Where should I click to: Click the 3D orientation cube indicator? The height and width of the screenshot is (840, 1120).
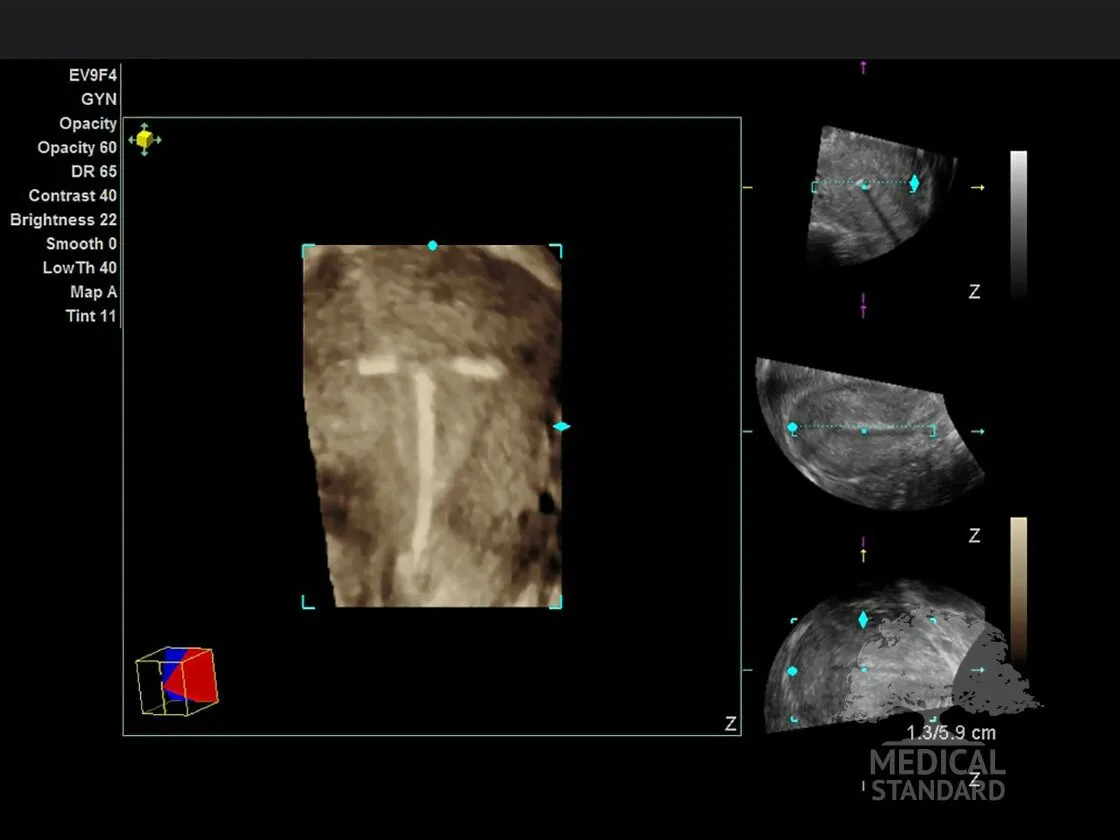(x=177, y=681)
